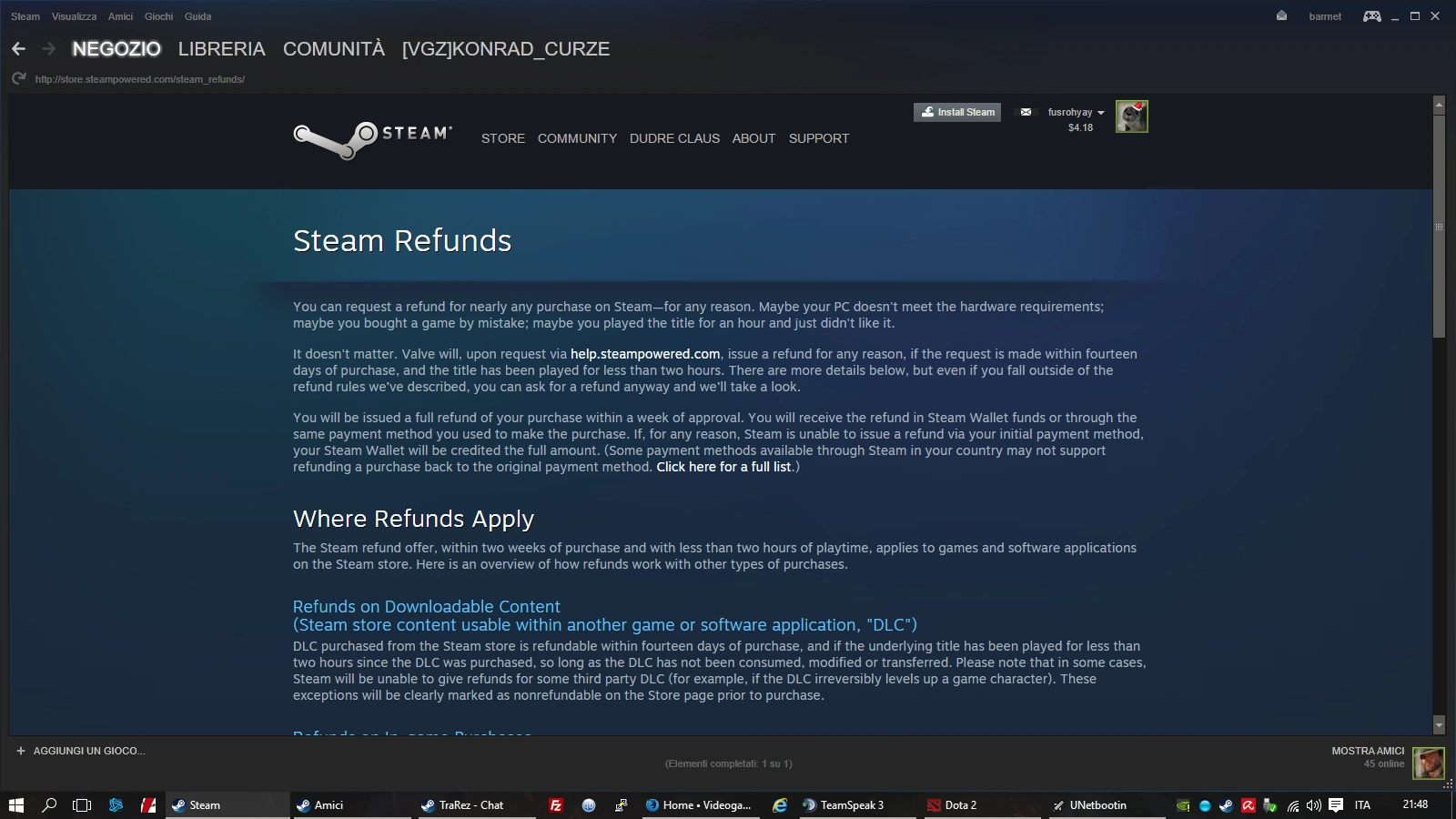This screenshot has height=819, width=1456.
Task: Click the vertical scrollbar thumb
Action: pos(1439,226)
